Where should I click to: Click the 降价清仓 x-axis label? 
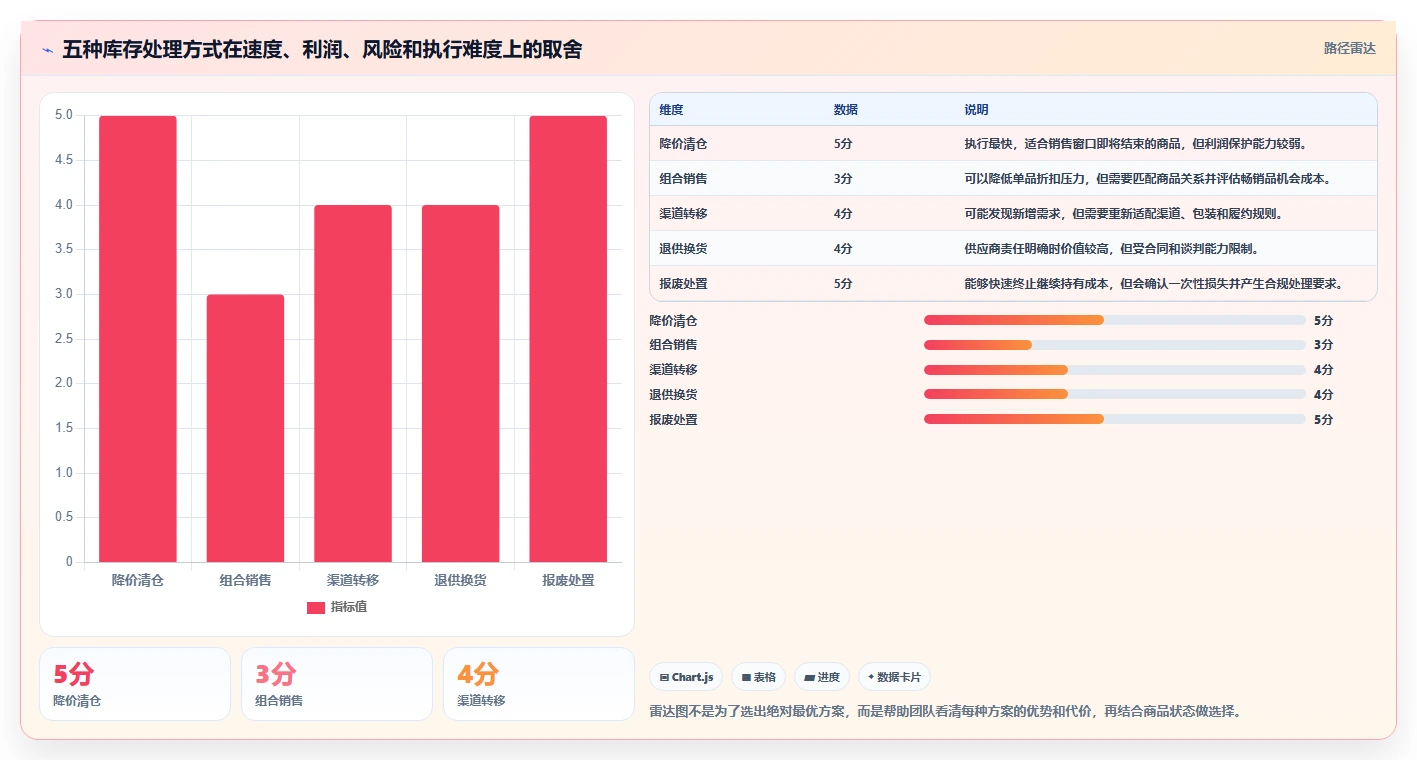tap(138, 580)
